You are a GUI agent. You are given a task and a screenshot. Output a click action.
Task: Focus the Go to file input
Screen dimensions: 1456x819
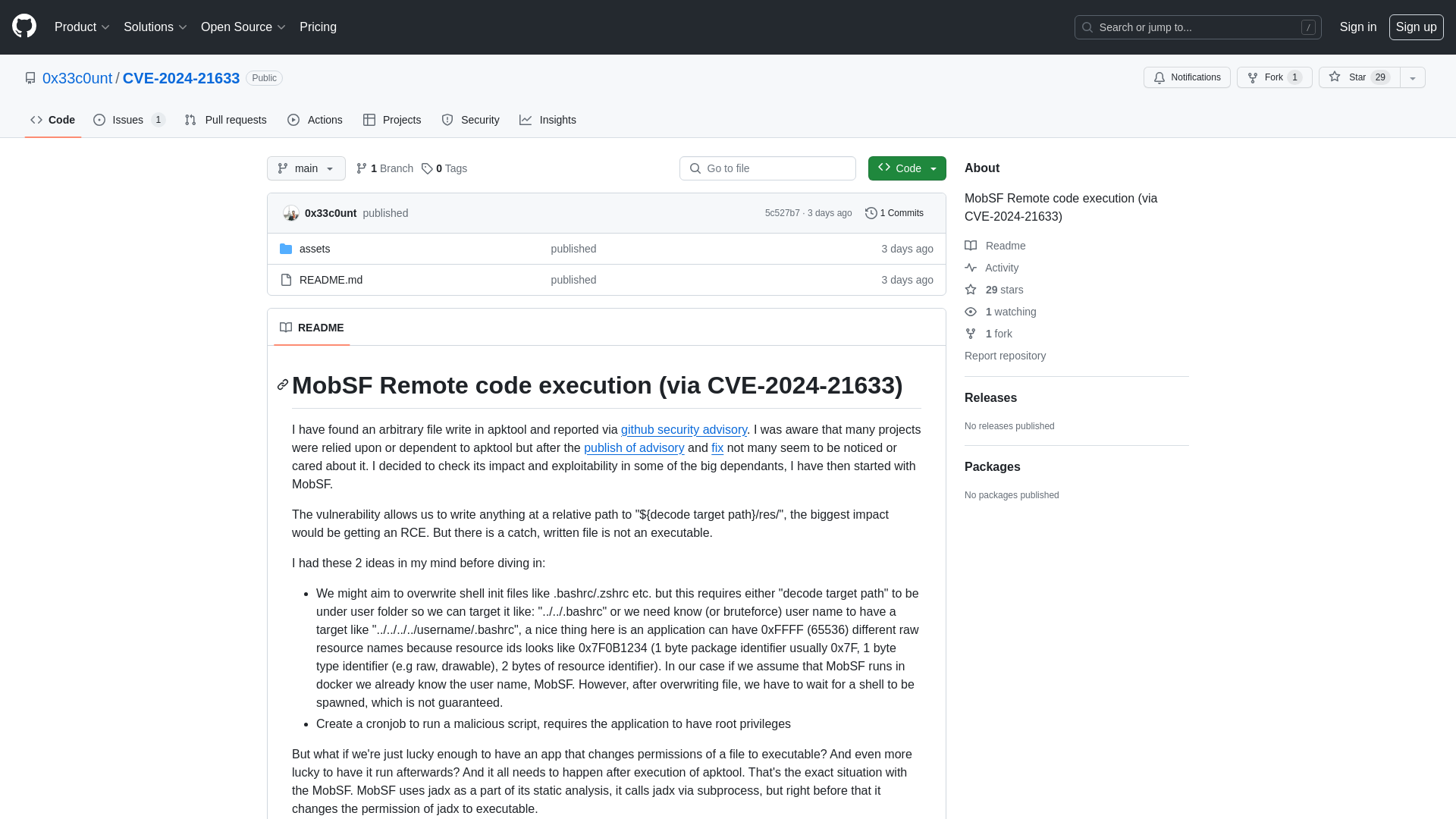[x=767, y=168]
